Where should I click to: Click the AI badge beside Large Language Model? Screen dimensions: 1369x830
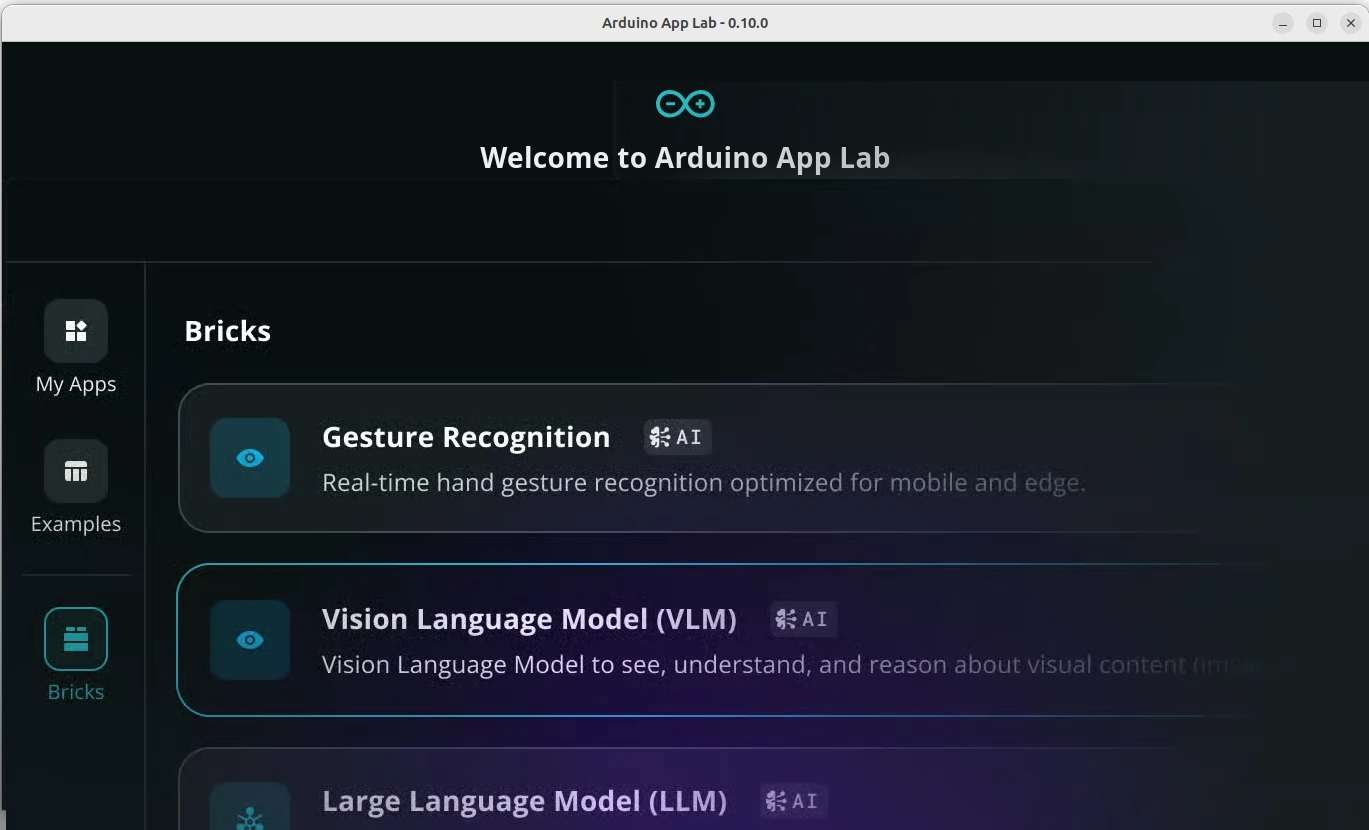tap(794, 801)
